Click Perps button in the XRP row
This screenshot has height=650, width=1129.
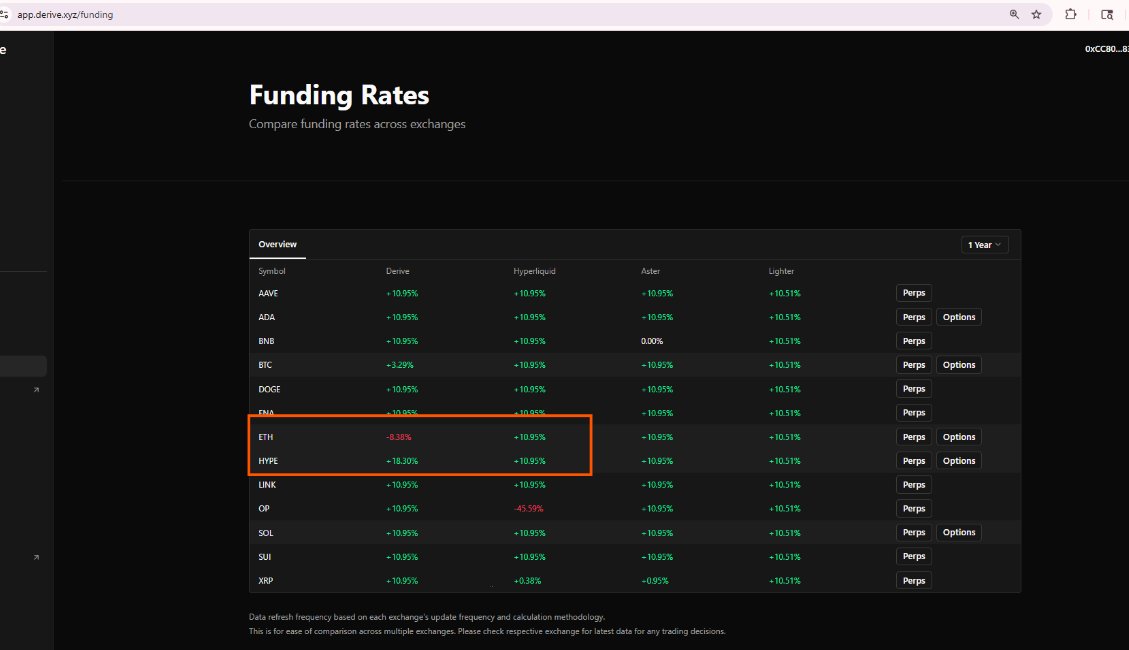[914, 580]
